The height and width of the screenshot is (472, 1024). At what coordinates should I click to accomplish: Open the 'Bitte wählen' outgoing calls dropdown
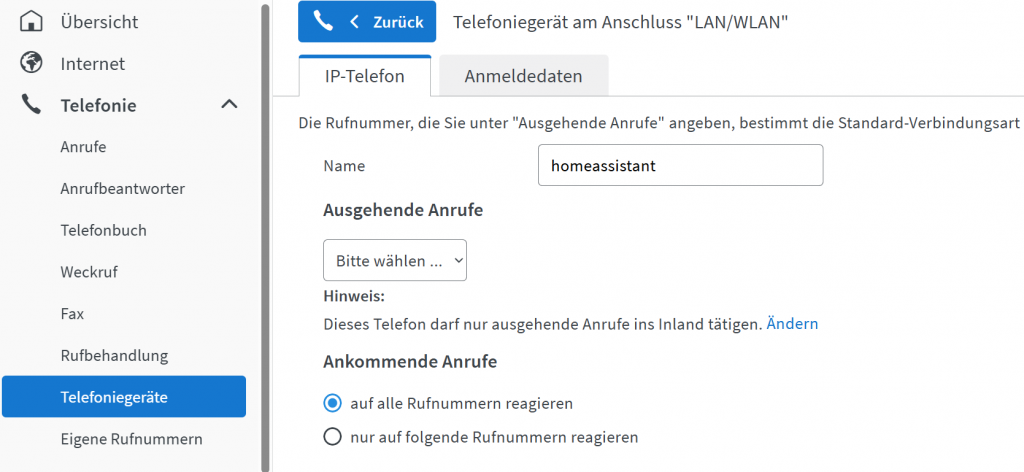tap(395, 261)
